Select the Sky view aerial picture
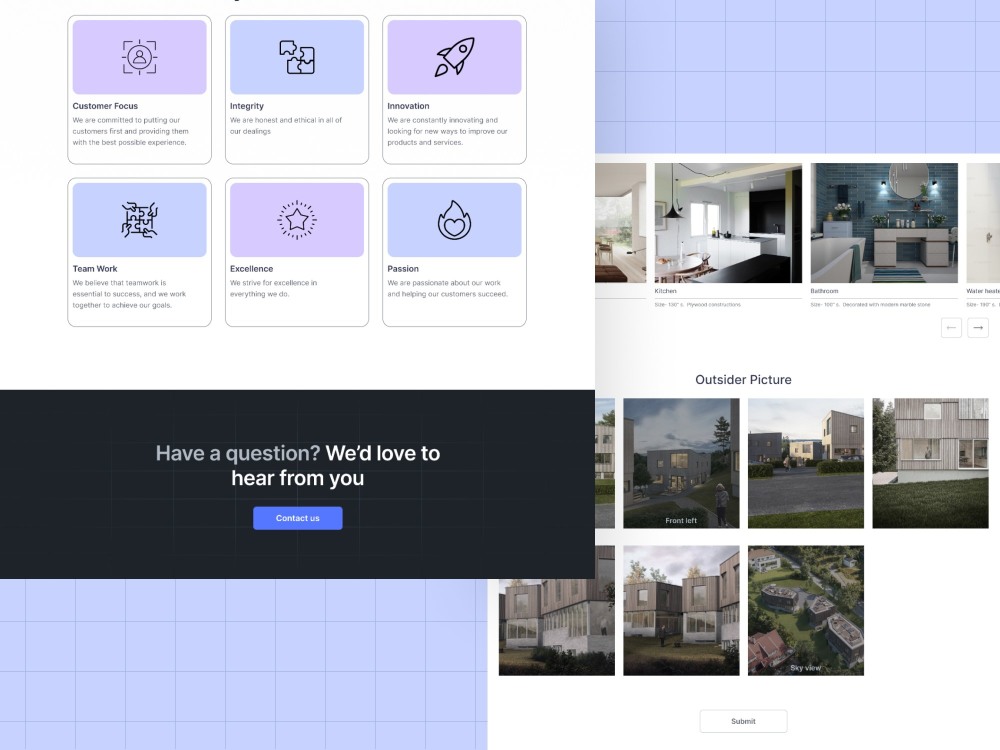This screenshot has width=1000, height=750. [x=805, y=610]
